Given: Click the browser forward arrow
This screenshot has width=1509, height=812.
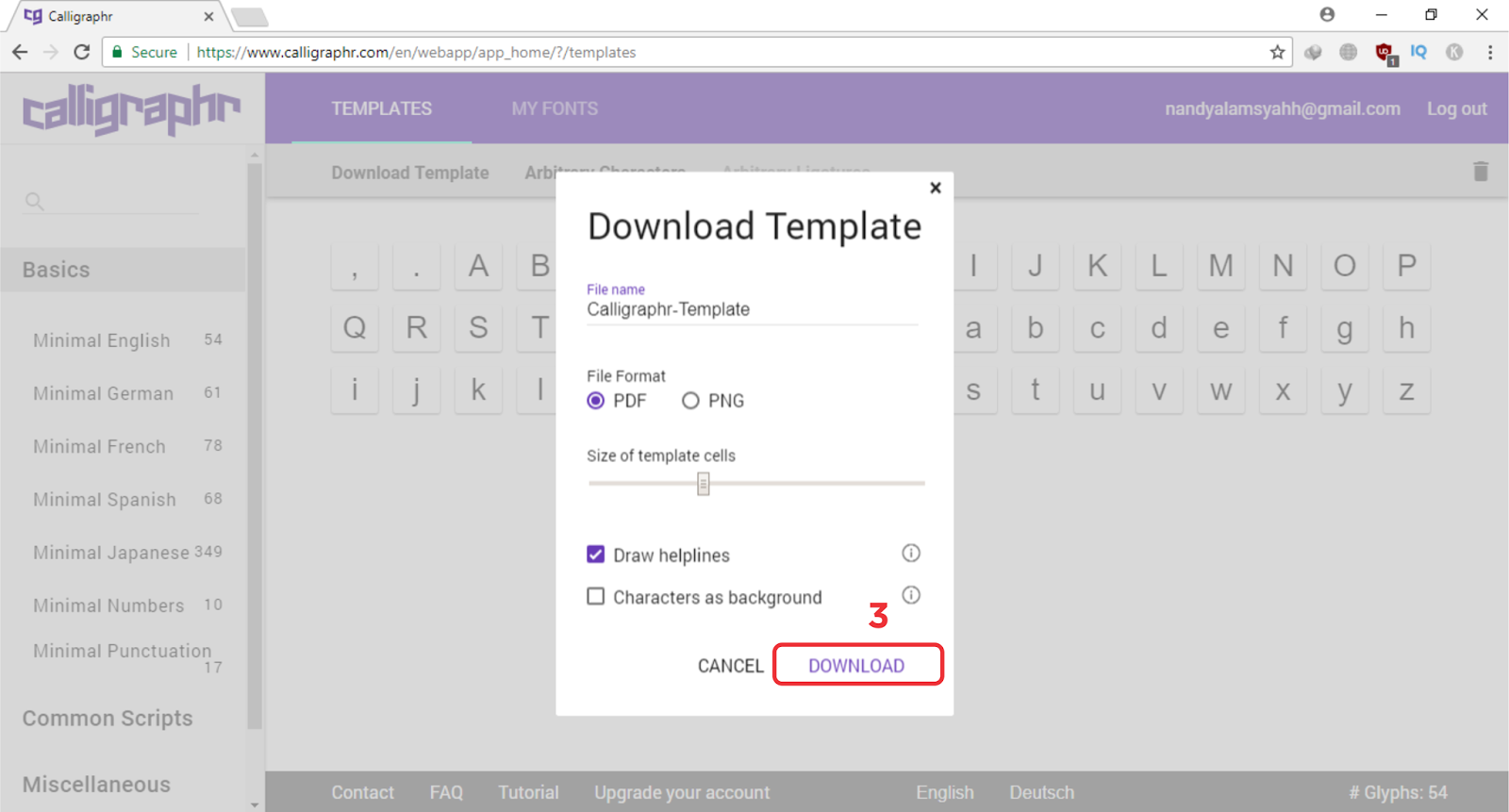Looking at the screenshot, I should [x=51, y=52].
